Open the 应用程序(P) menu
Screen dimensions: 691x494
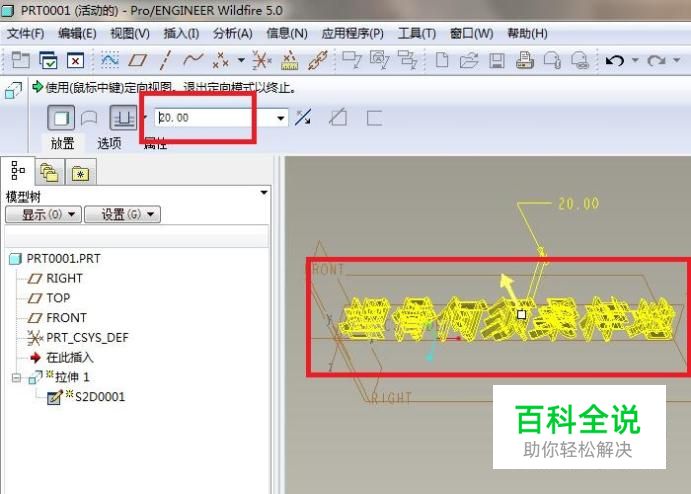tap(353, 33)
